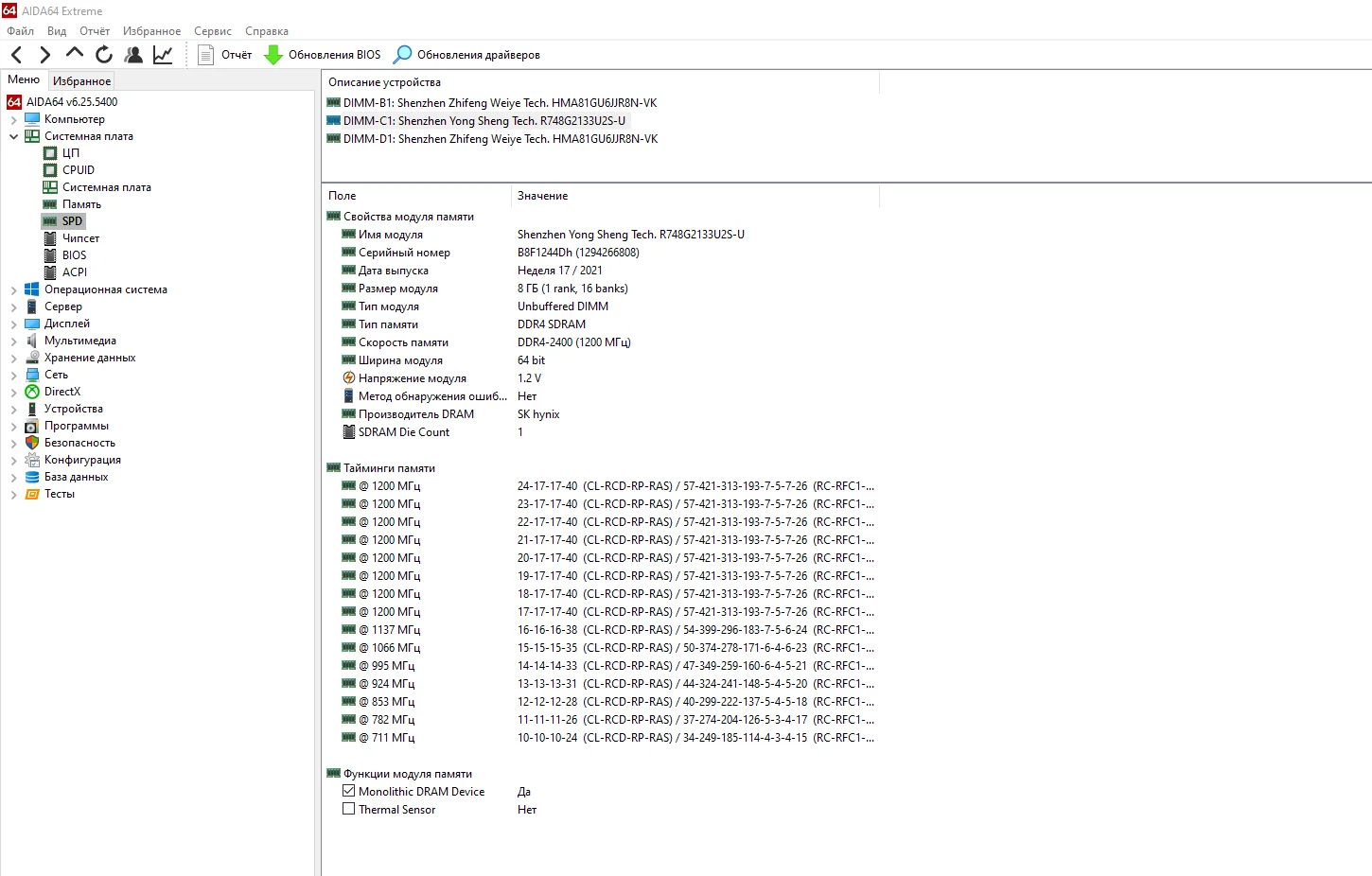Select Чипсет in the tree

(80, 238)
